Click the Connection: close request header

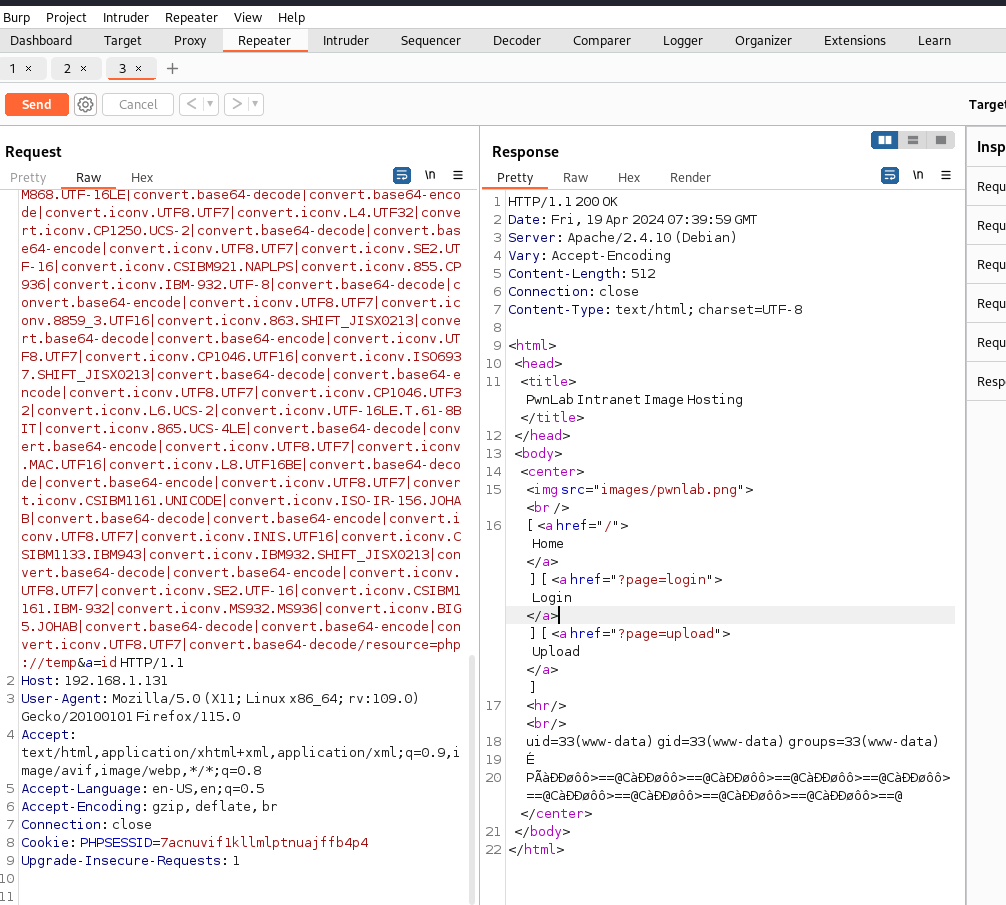pyautogui.click(x=87, y=824)
